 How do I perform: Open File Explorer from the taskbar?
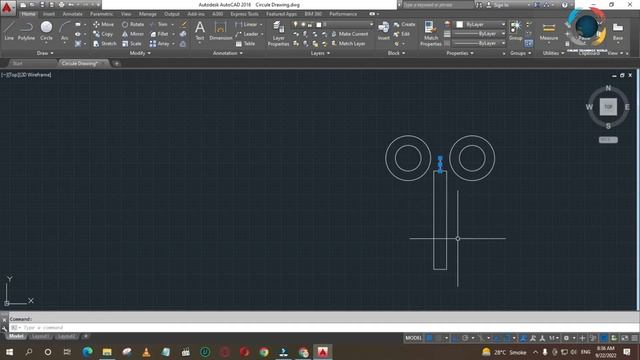click(x=107, y=352)
